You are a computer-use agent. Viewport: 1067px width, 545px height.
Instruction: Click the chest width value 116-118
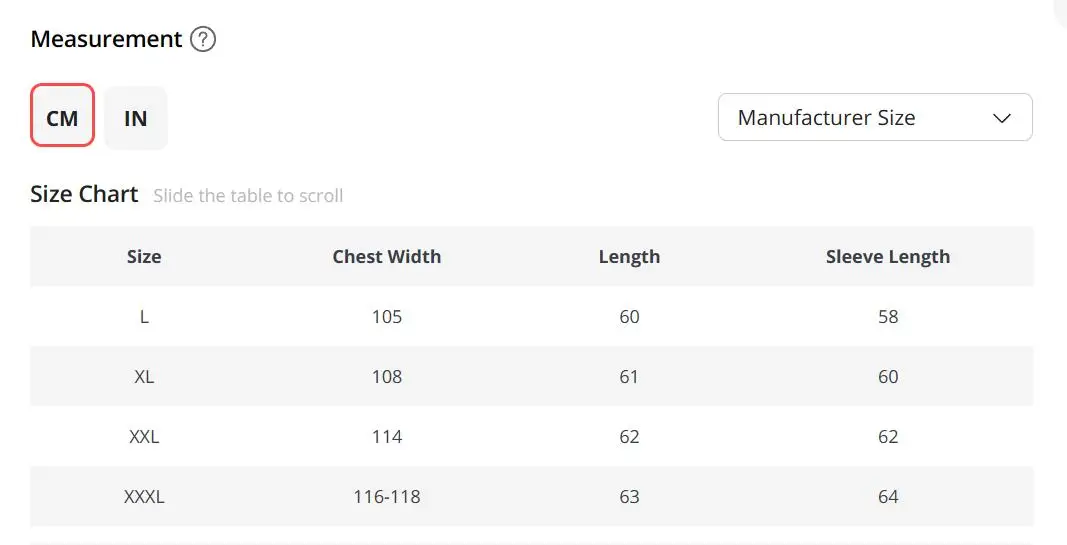click(387, 497)
